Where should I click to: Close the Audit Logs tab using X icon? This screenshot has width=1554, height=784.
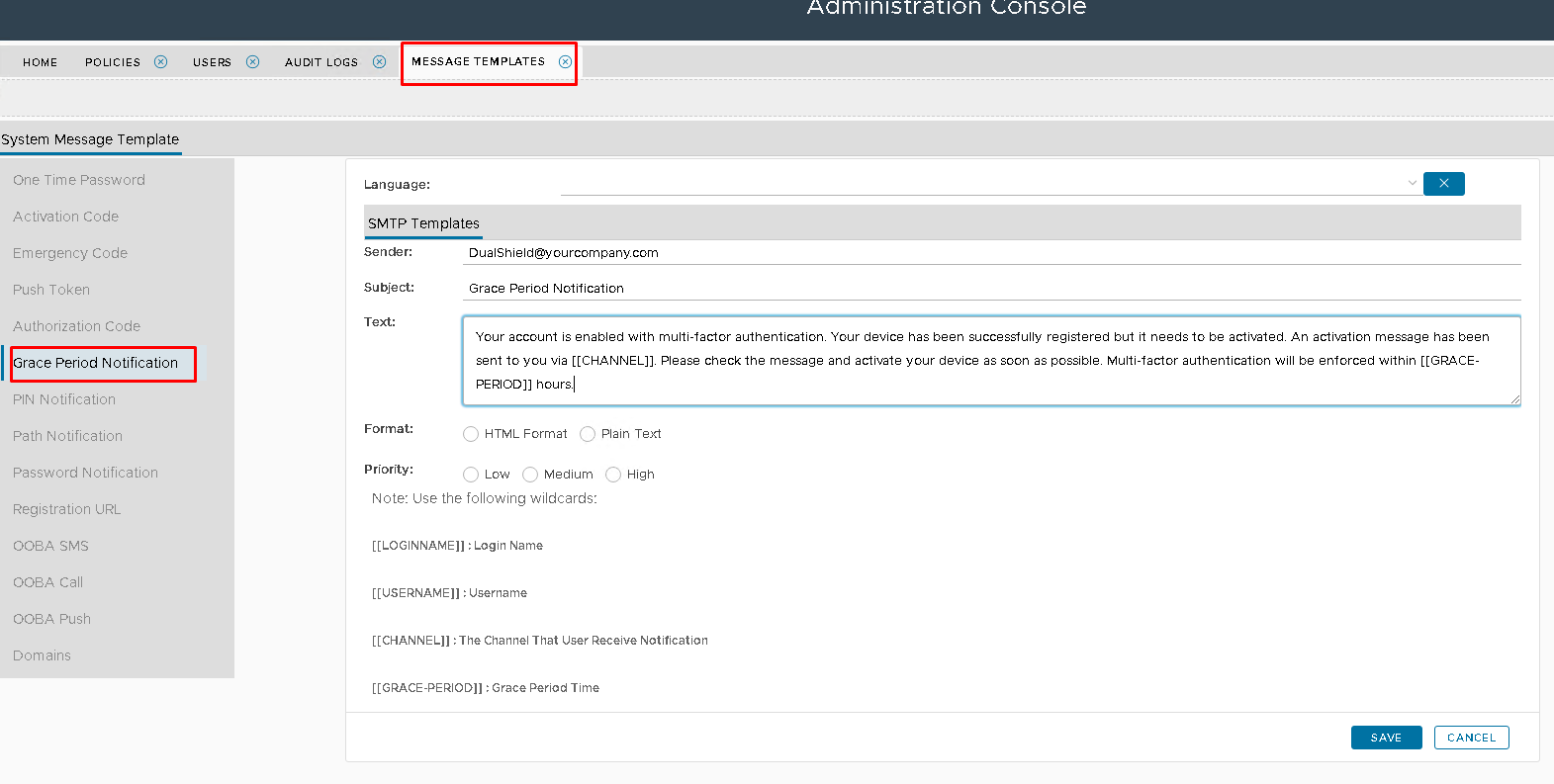379,61
